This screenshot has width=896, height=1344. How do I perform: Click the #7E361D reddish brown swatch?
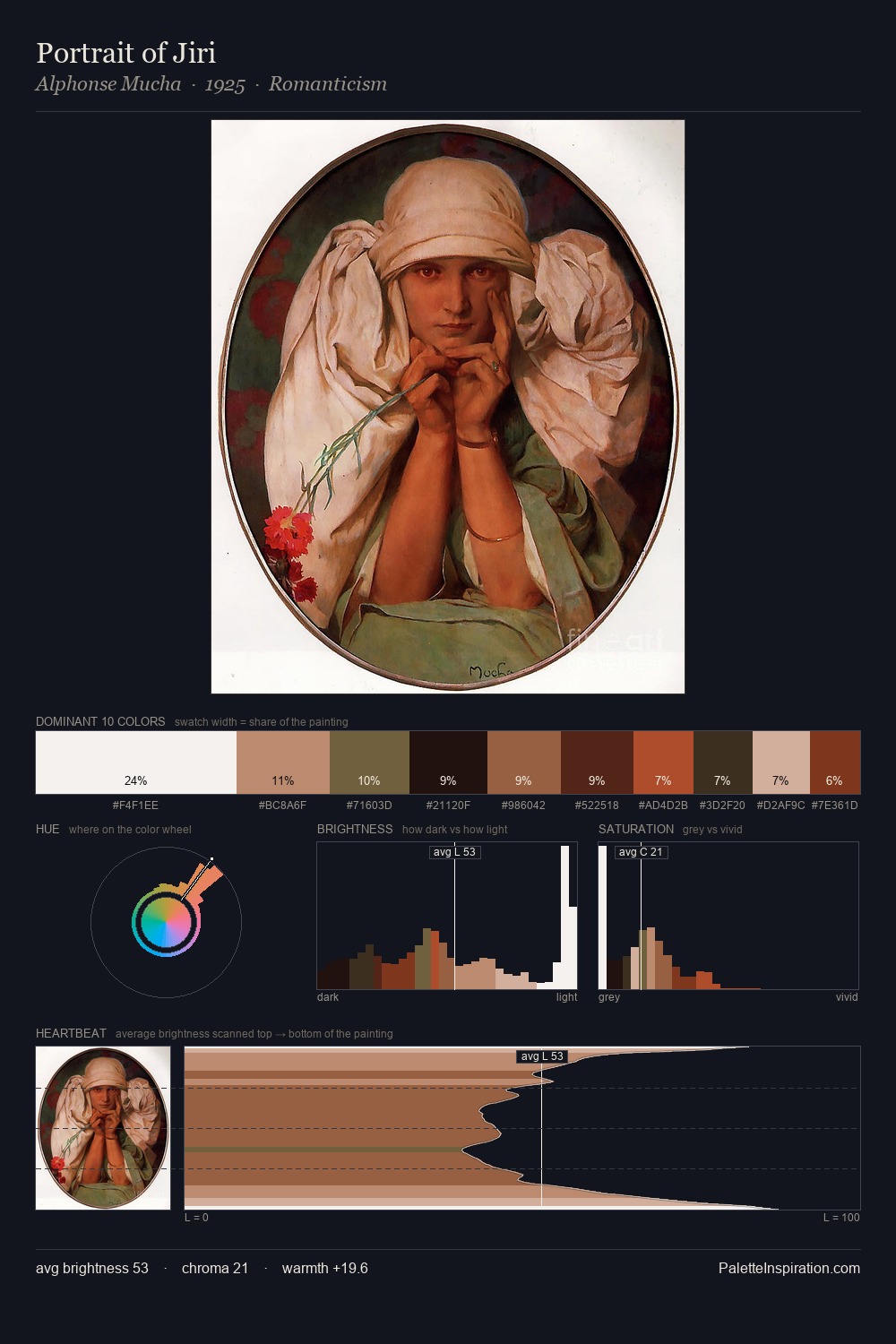point(835,762)
